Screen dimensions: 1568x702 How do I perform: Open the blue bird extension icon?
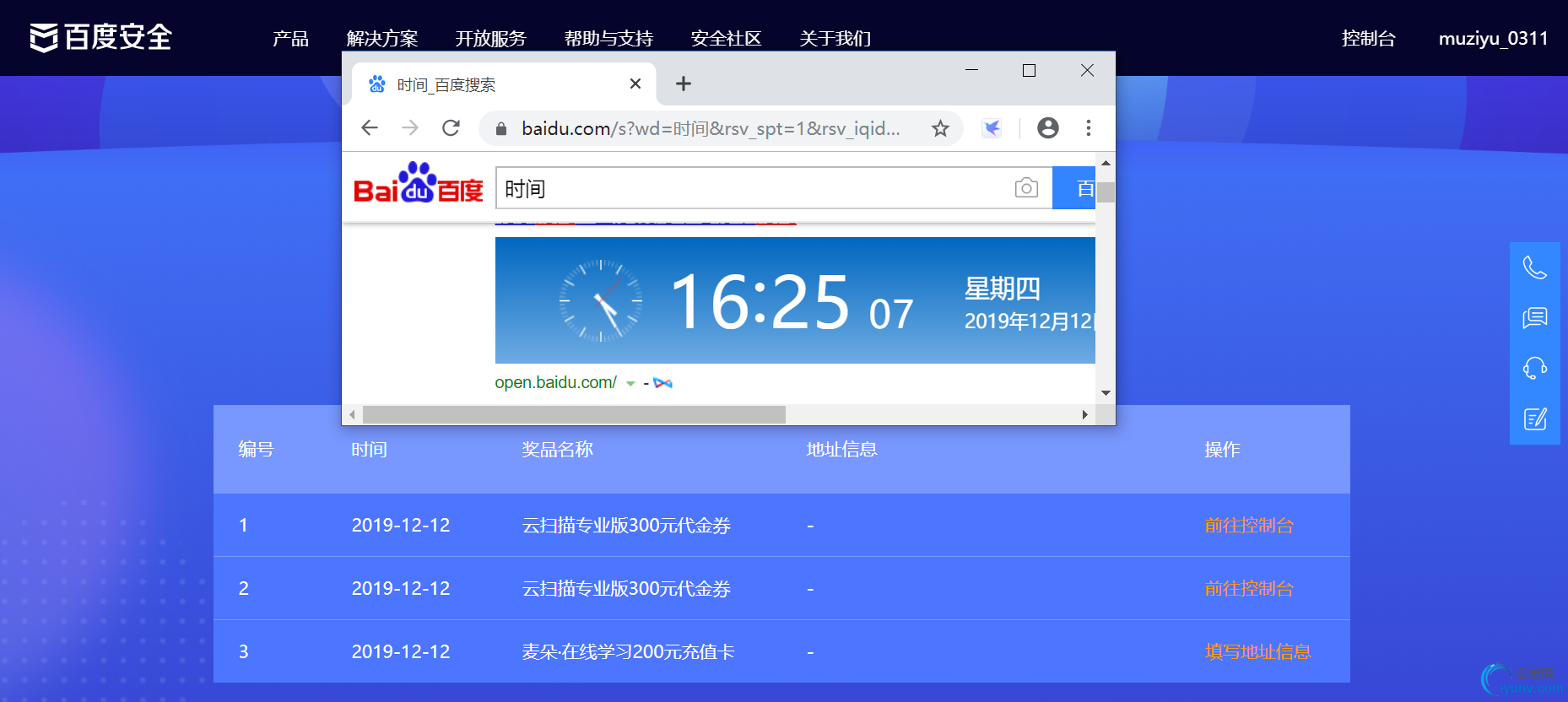[x=992, y=128]
